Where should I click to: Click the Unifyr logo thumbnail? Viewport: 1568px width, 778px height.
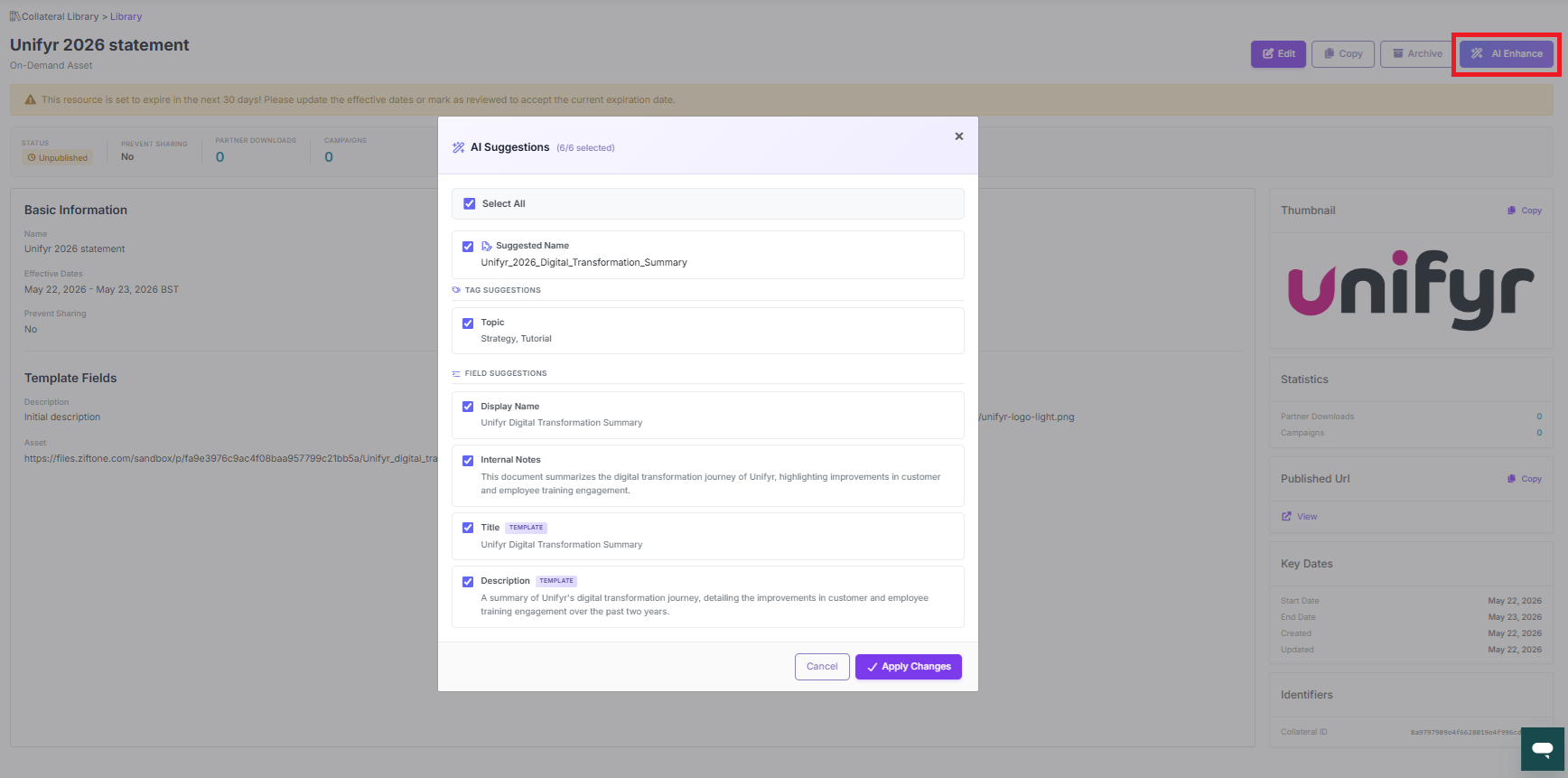tap(1411, 290)
